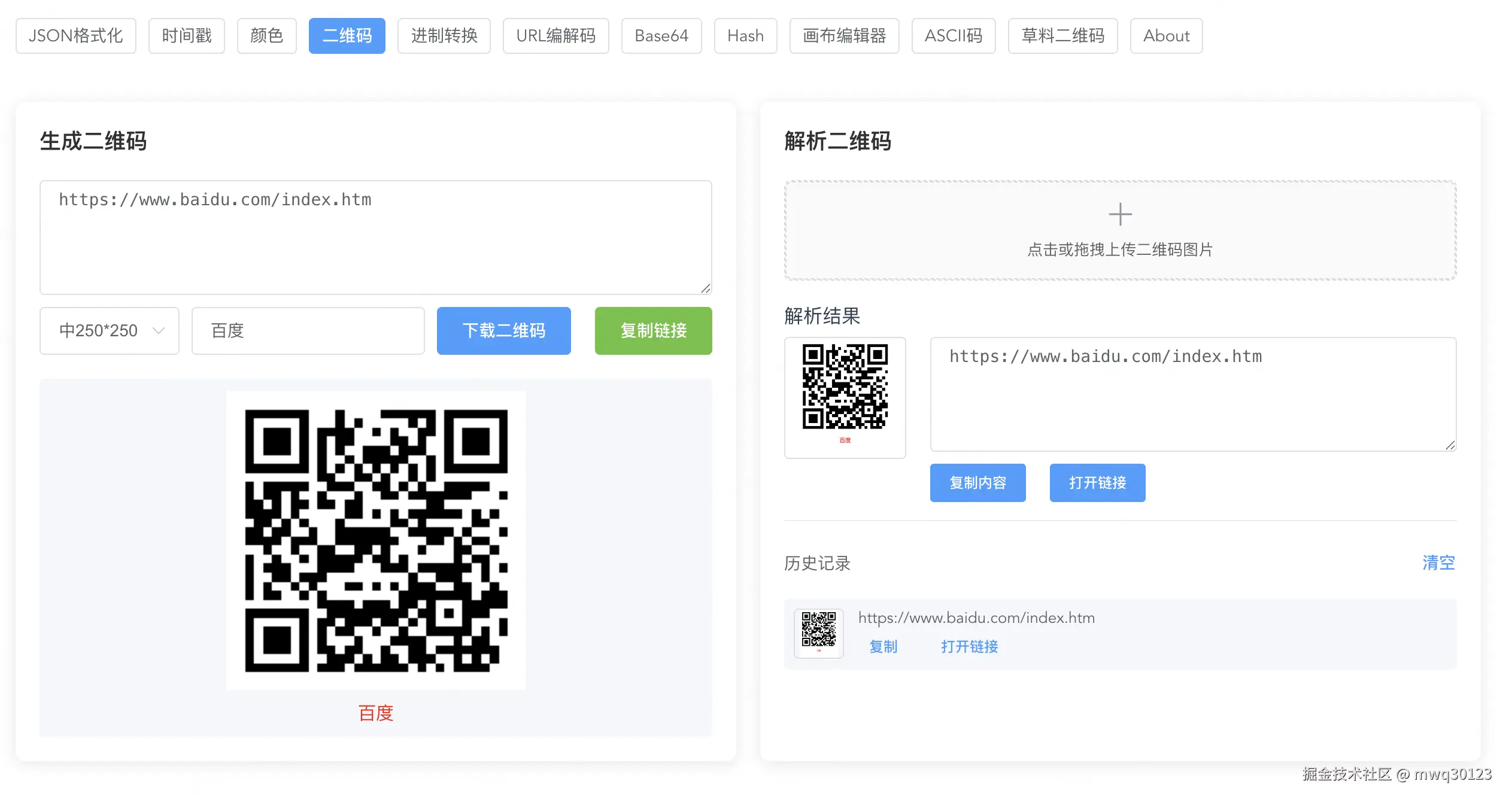
Task: Open the 草料二维码 tab
Action: click(x=1063, y=36)
